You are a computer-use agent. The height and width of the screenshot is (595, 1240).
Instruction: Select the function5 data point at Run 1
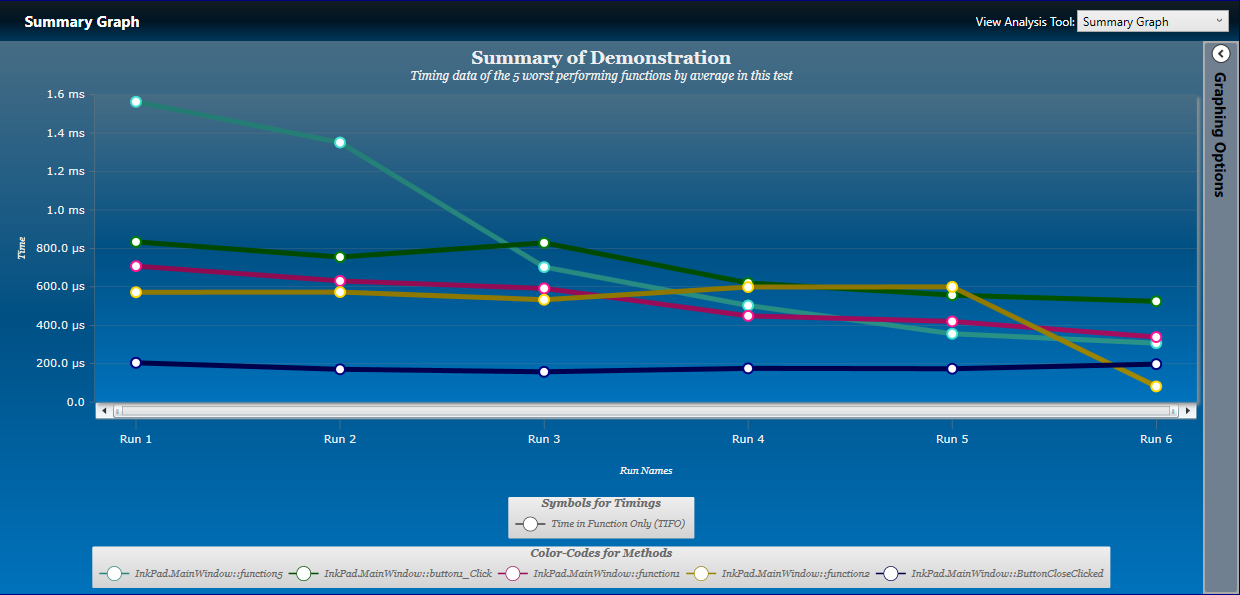click(136, 102)
